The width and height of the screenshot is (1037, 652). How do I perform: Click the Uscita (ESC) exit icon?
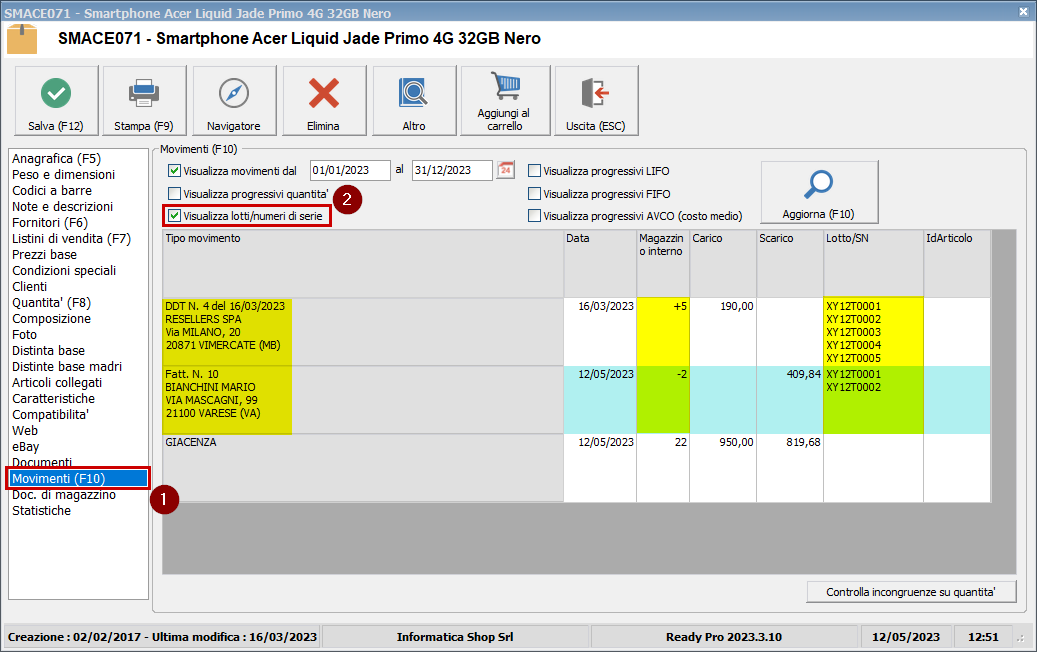coord(595,94)
